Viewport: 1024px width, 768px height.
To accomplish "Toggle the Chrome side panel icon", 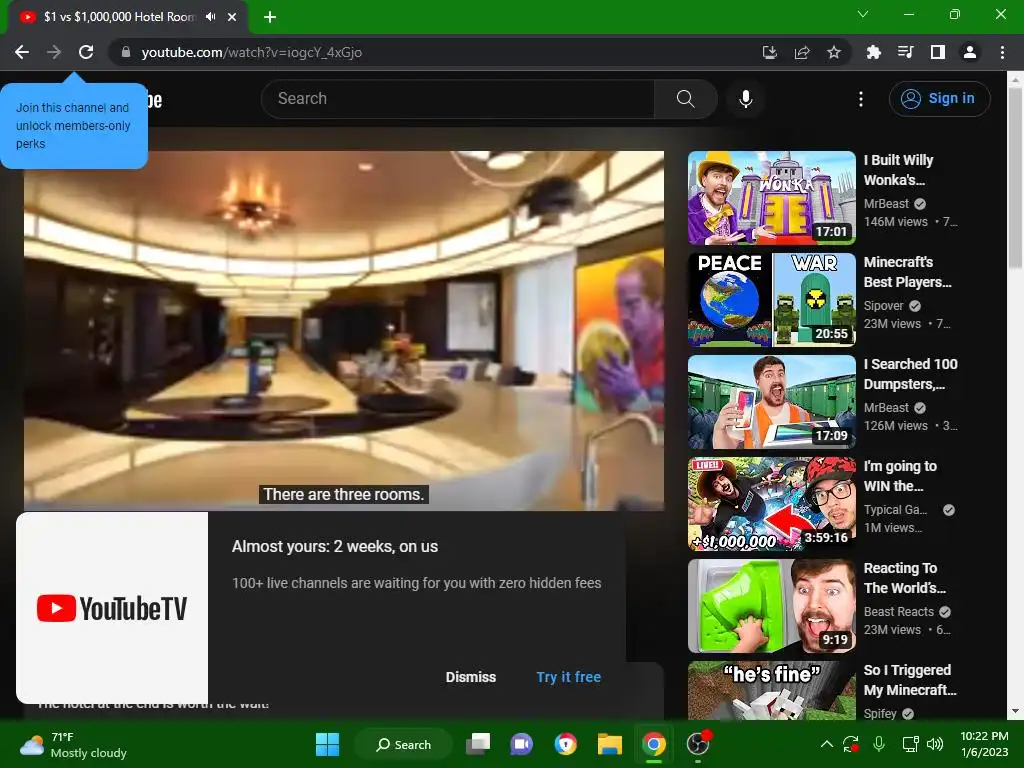I will (x=938, y=52).
